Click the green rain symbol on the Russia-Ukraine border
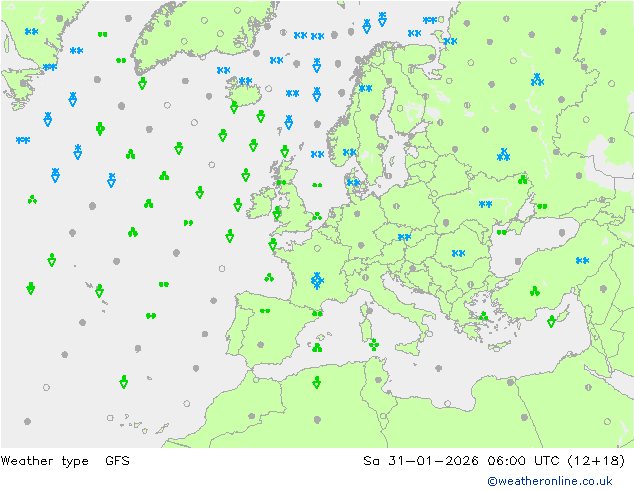The height and width of the screenshot is (490, 634). coord(523,179)
